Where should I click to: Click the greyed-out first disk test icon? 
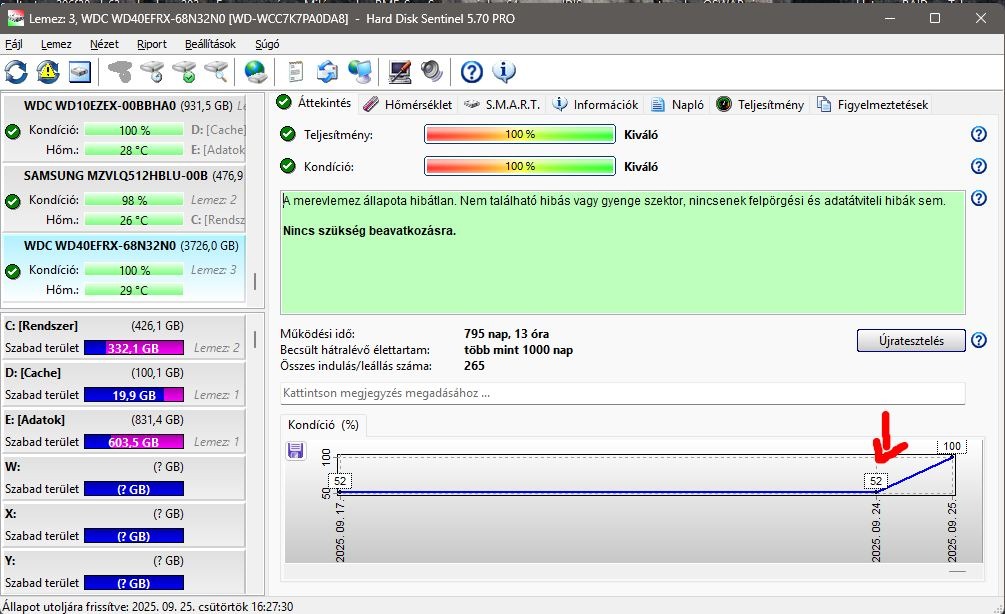tap(120, 72)
